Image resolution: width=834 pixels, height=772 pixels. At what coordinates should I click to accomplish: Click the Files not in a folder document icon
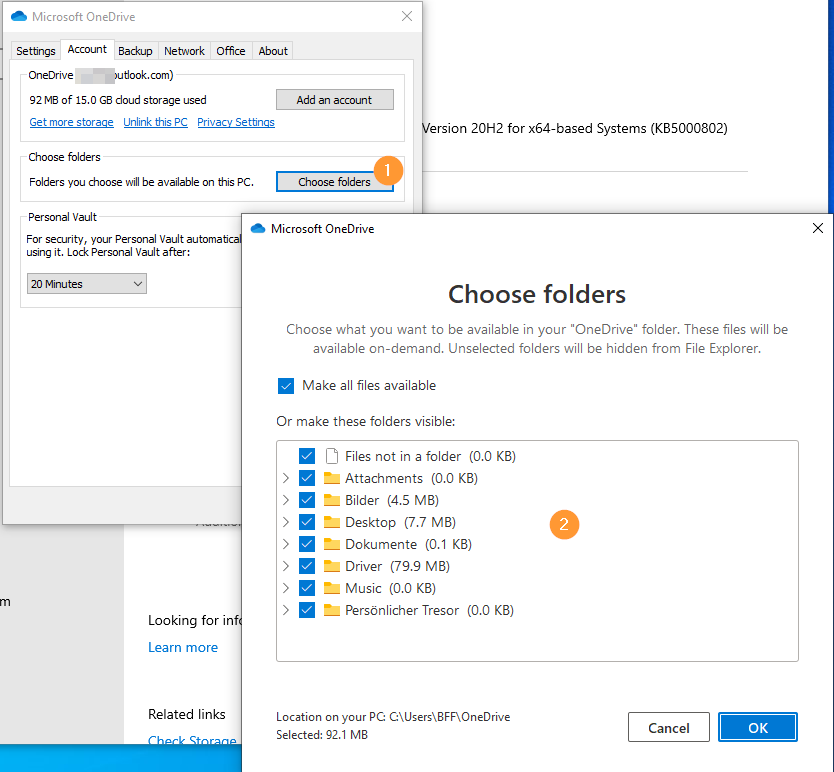pos(332,456)
